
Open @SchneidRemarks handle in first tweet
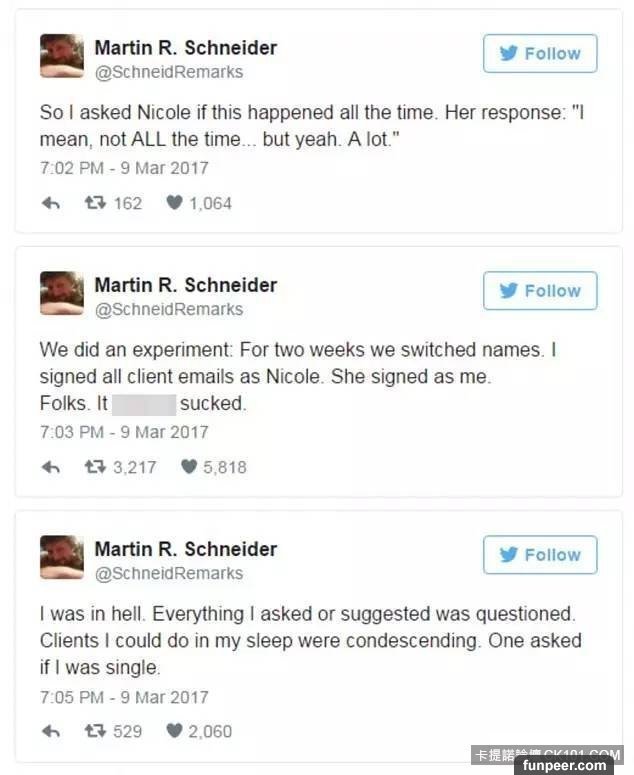click(168, 72)
